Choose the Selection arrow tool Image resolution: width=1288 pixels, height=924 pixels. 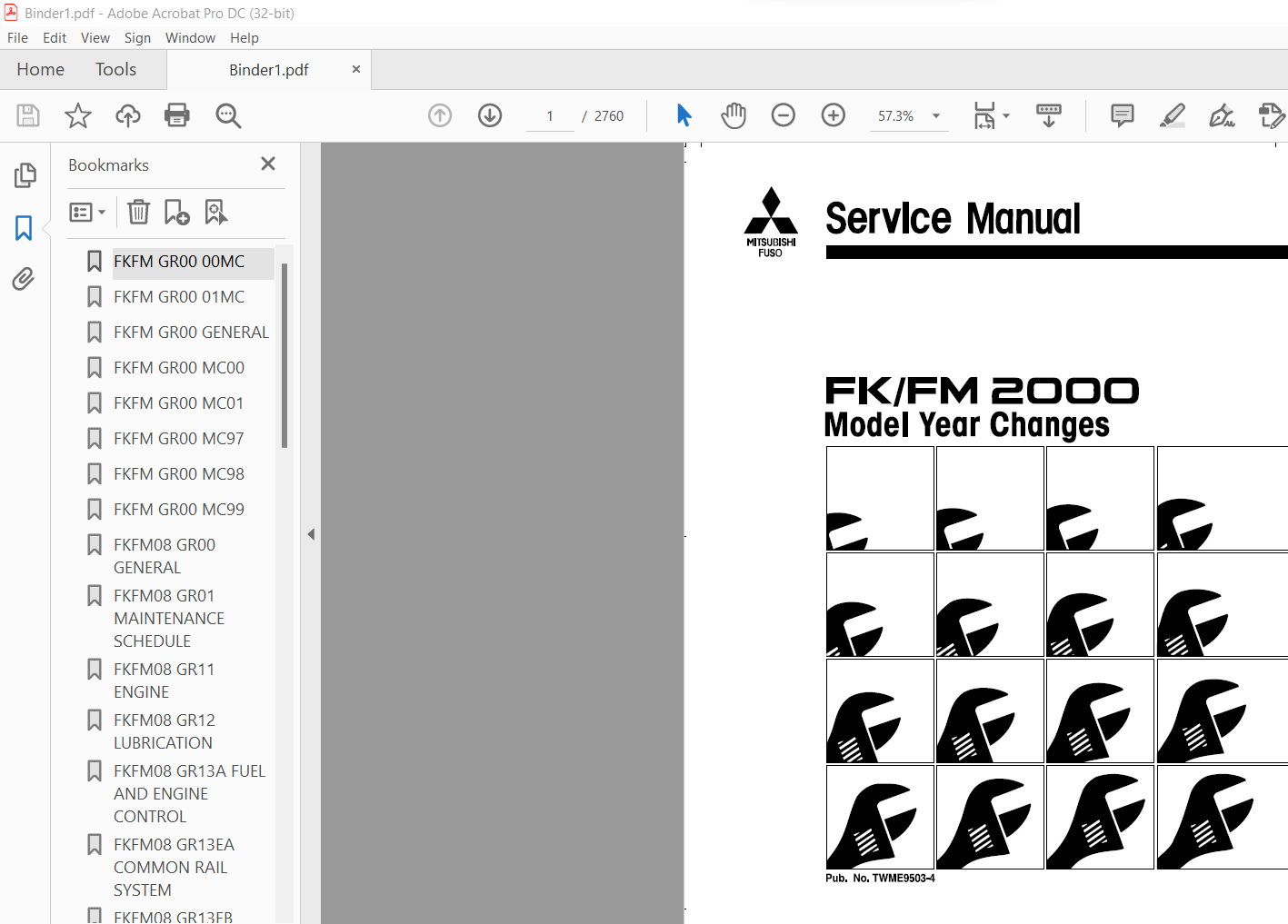coord(684,115)
